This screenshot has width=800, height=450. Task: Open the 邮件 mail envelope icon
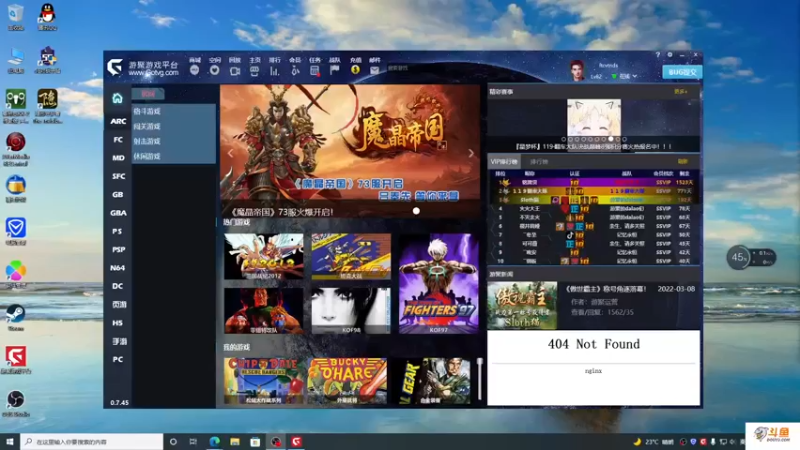[374, 70]
